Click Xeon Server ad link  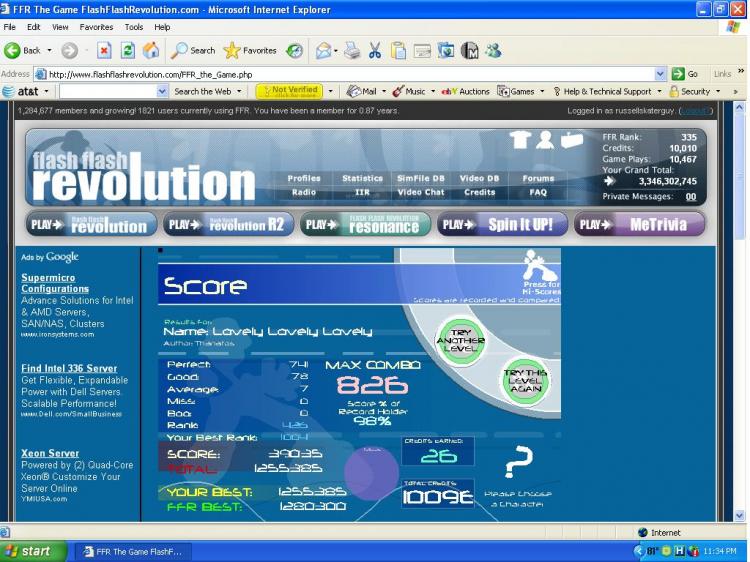tap(50, 453)
